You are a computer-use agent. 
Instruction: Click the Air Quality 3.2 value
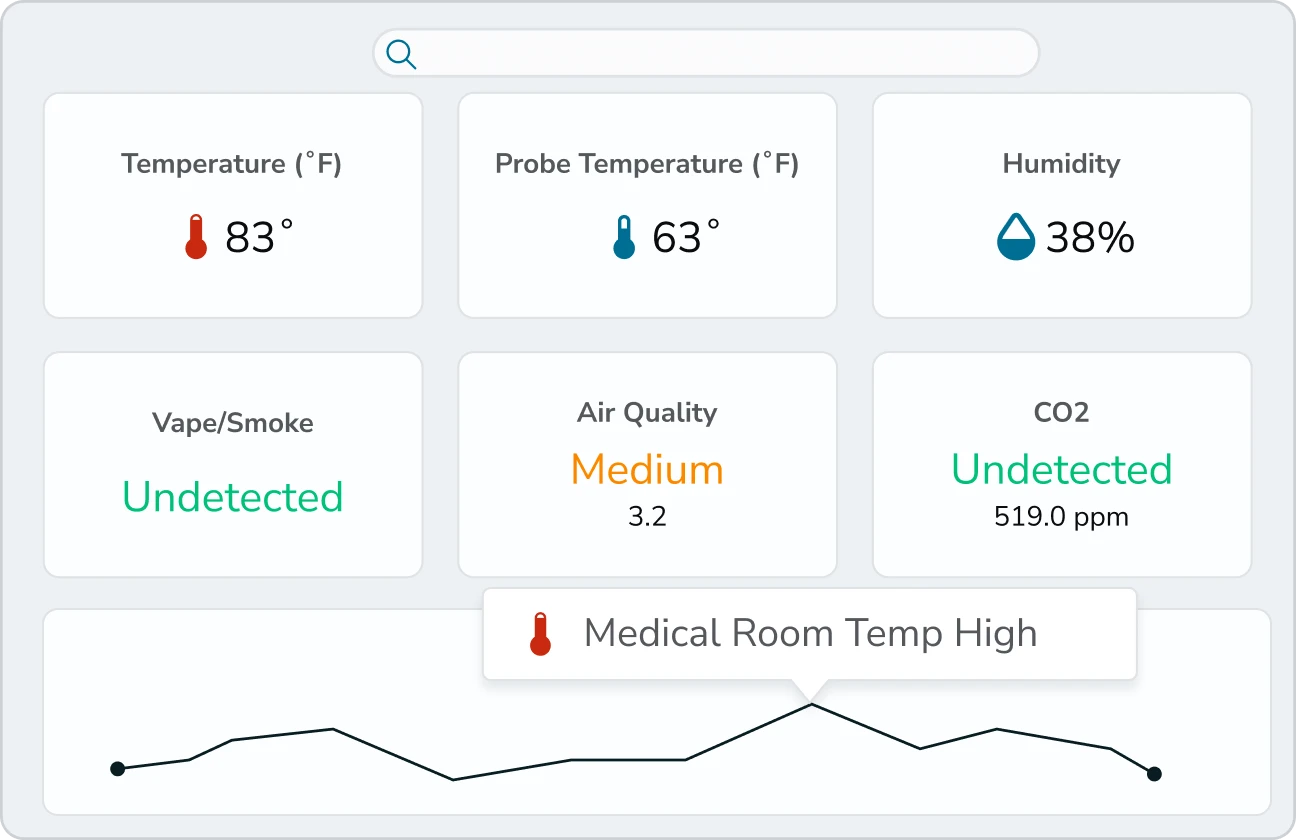[647, 517]
